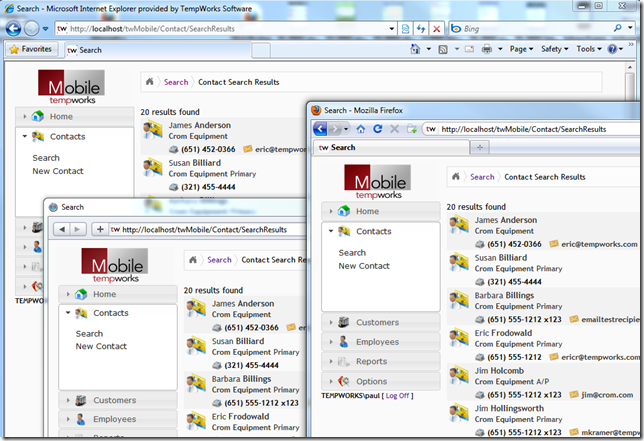Viewport: 644px width, 441px height.
Task: Click Firefox home toolbar icon
Action: tap(362, 129)
